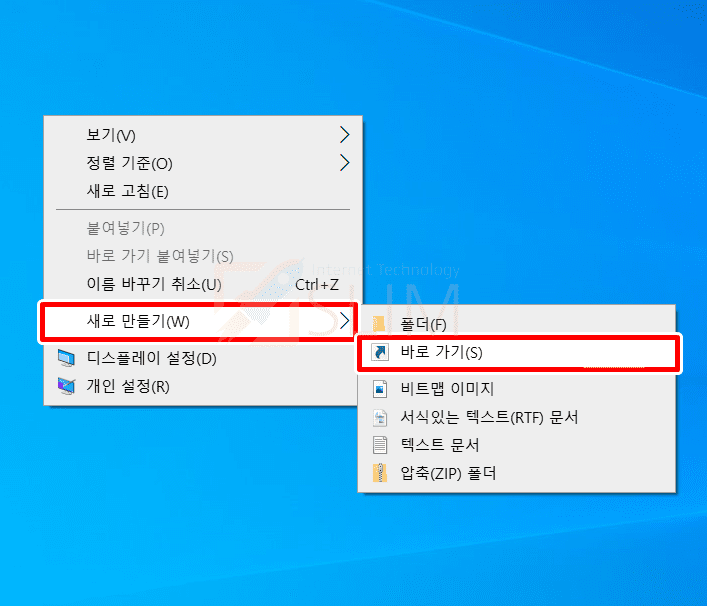Expand the 정렬 기준(O) submenu arrow
The height and width of the screenshot is (606, 707).
[344, 163]
